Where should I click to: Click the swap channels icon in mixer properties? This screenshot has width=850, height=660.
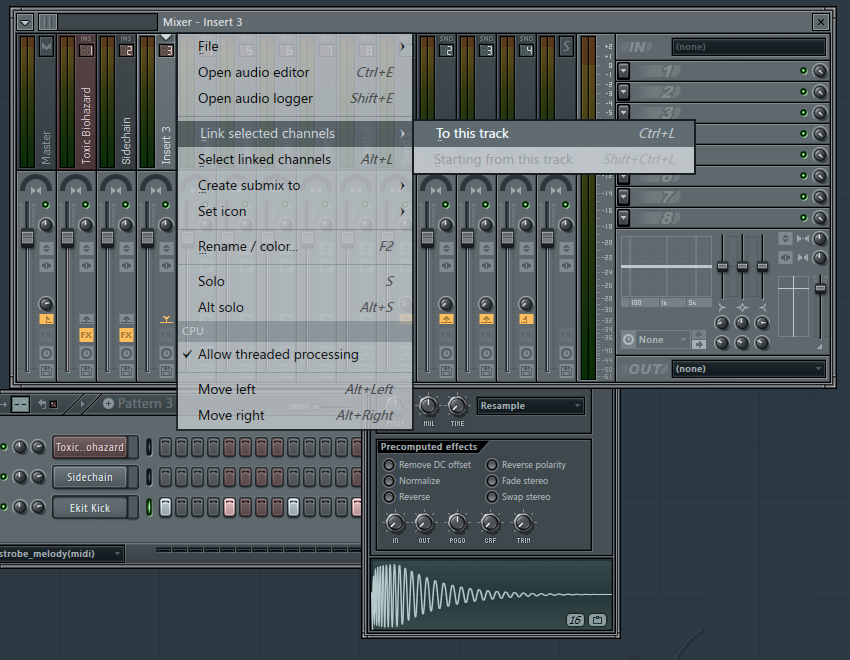(785, 257)
